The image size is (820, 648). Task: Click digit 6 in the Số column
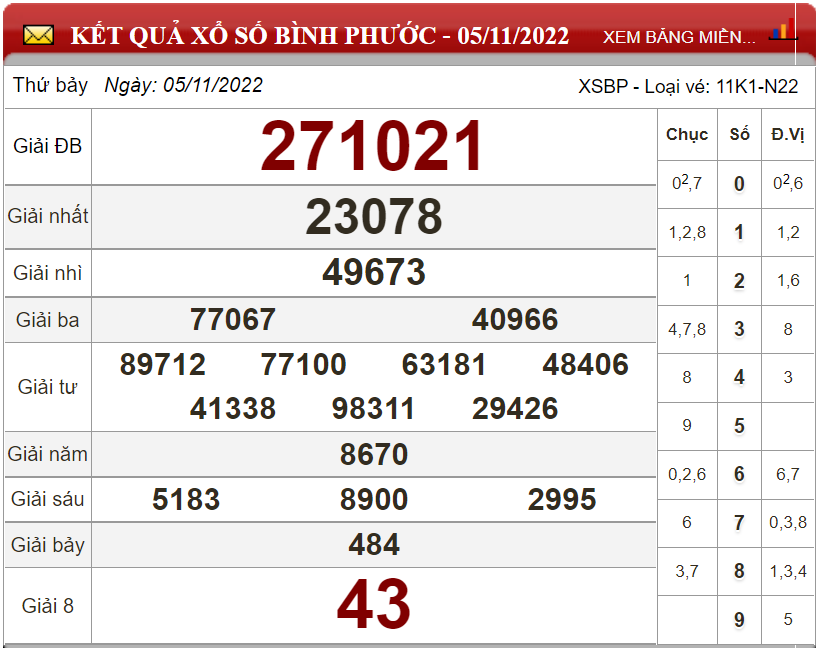(x=739, y=474)
